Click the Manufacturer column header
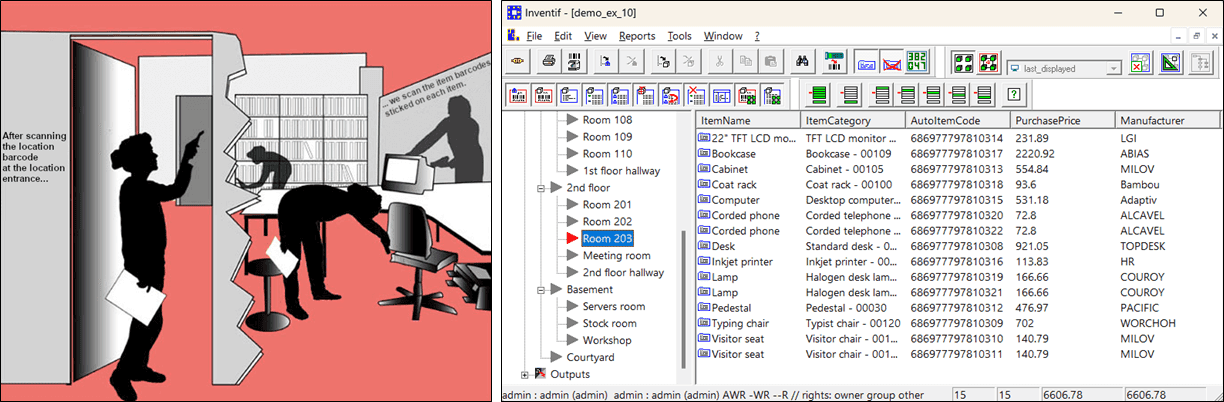 [x=1152, y=120]
